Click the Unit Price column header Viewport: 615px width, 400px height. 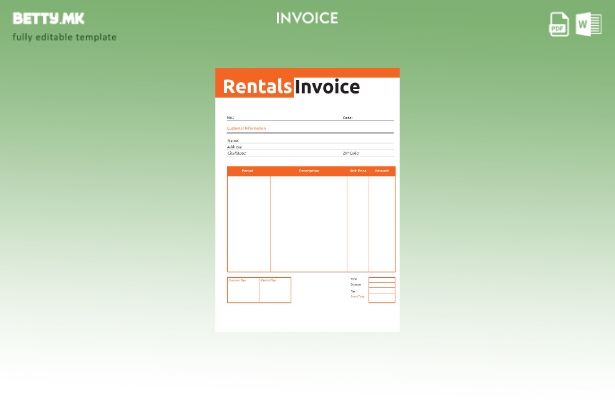358,171
